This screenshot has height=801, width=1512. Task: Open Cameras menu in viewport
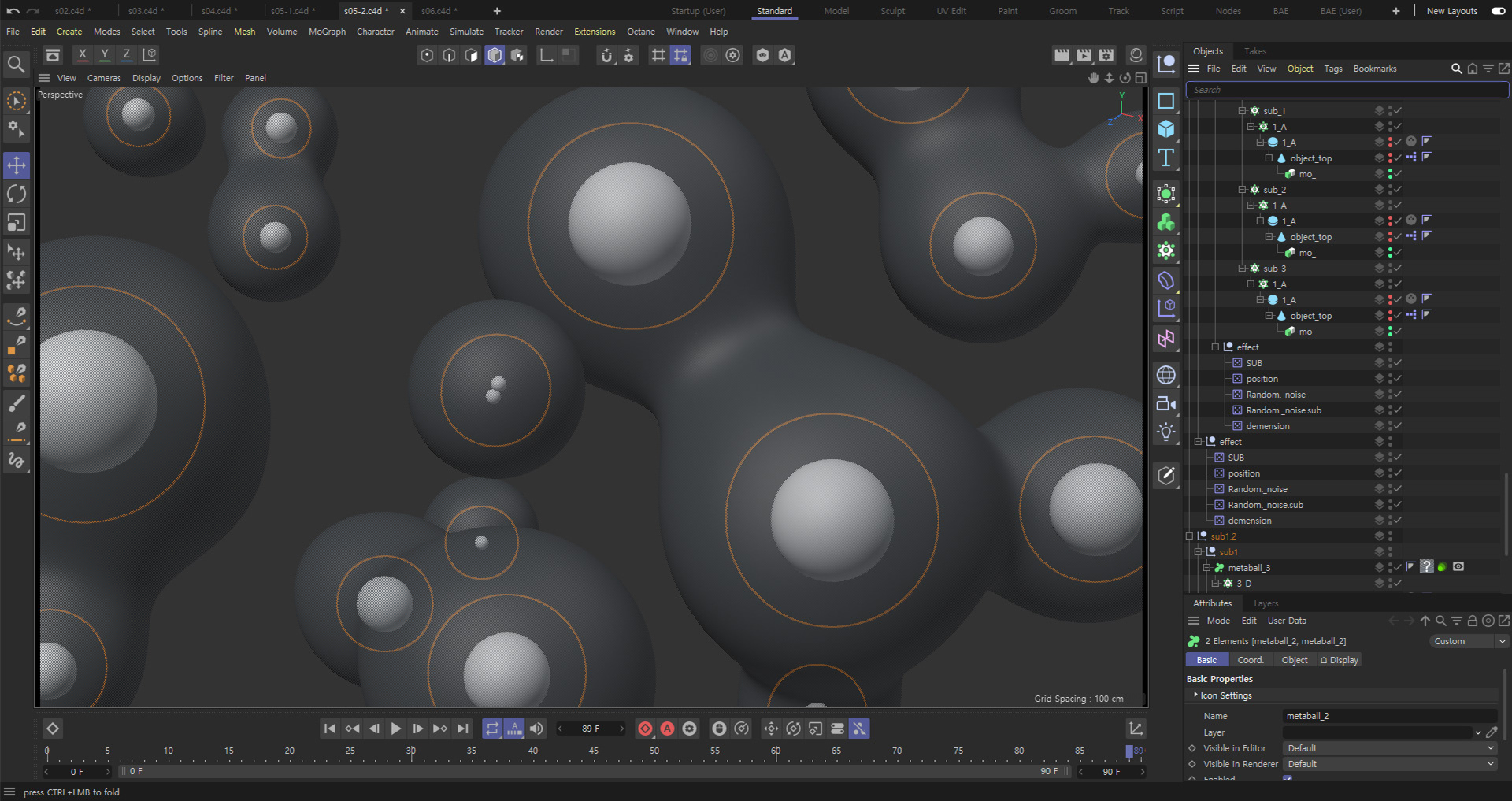point(104,78)
